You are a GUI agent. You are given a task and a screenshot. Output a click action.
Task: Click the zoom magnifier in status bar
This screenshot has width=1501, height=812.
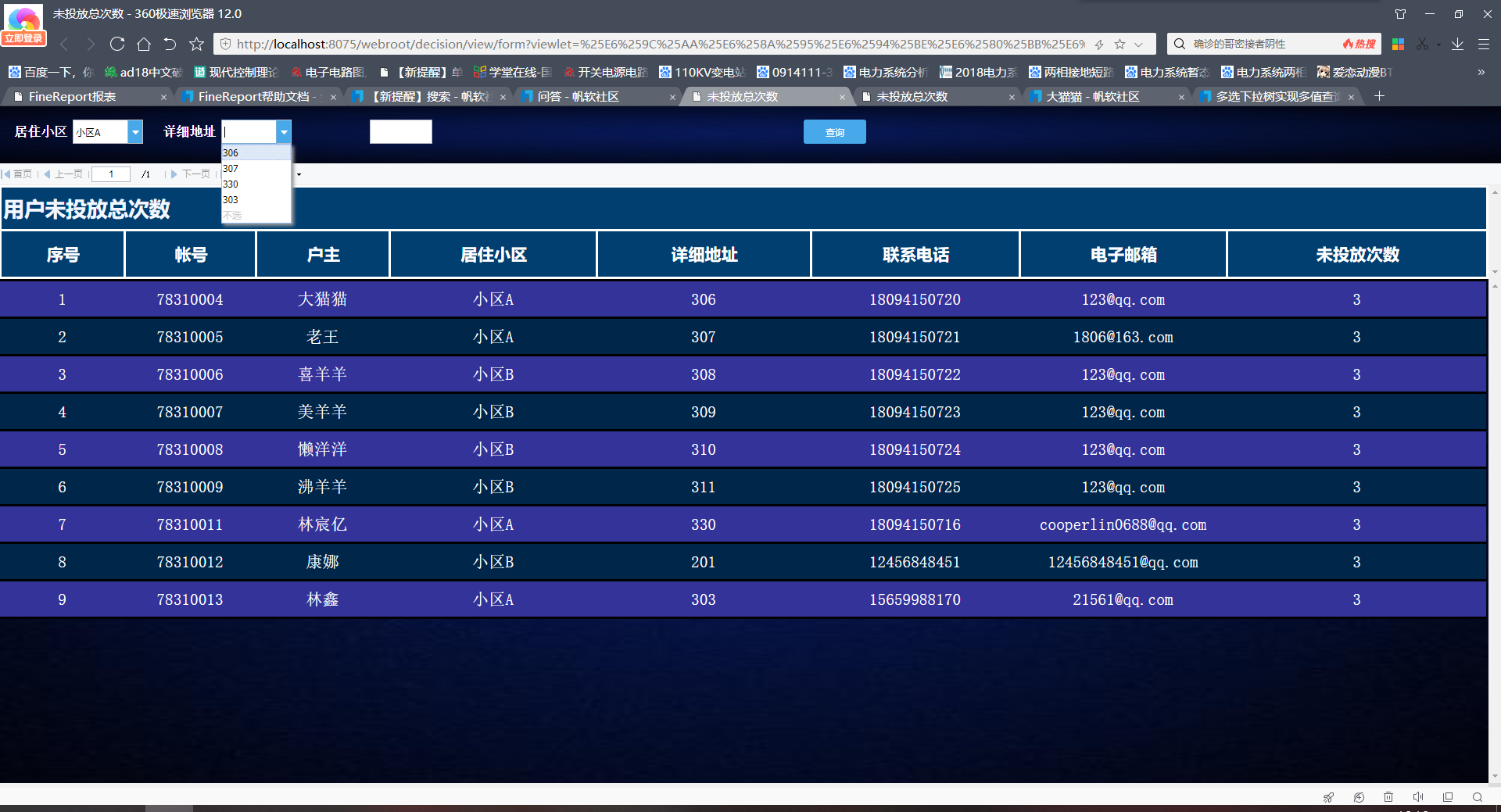pos(1478,797)
